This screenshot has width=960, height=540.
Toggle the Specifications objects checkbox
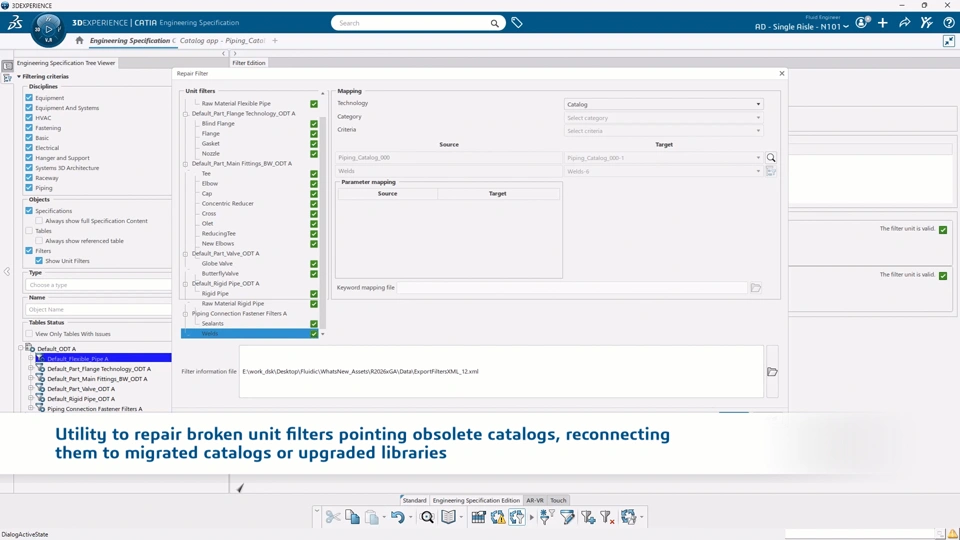(29, 211)
